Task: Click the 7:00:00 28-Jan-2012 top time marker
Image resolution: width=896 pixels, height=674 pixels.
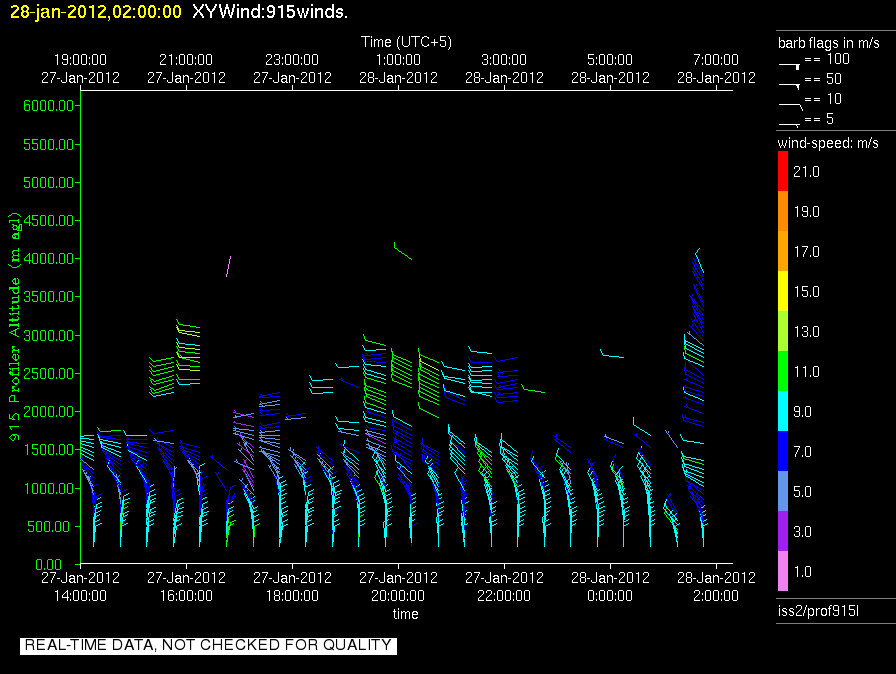Action: click(716, 68)
